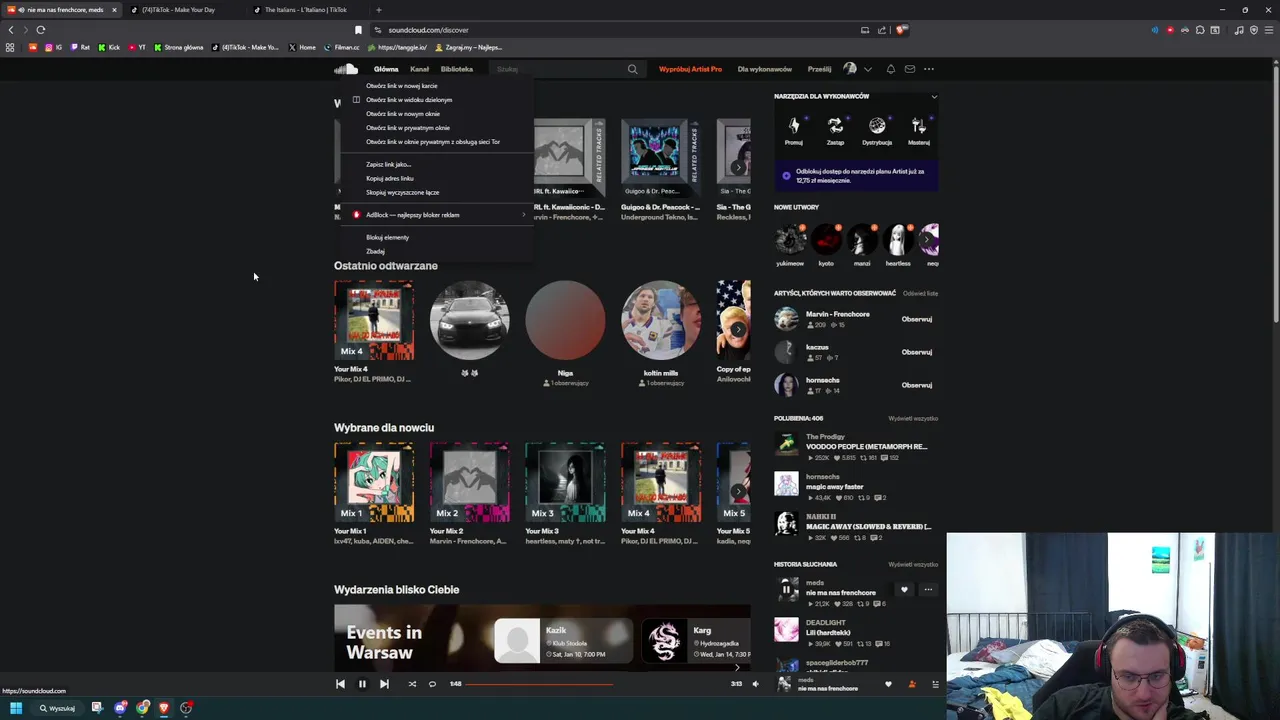Viewport: 1280px width, 720px height.
Task: Open more options for 'nie ma nas frenchcore'
Action: (x=928, y=590)
